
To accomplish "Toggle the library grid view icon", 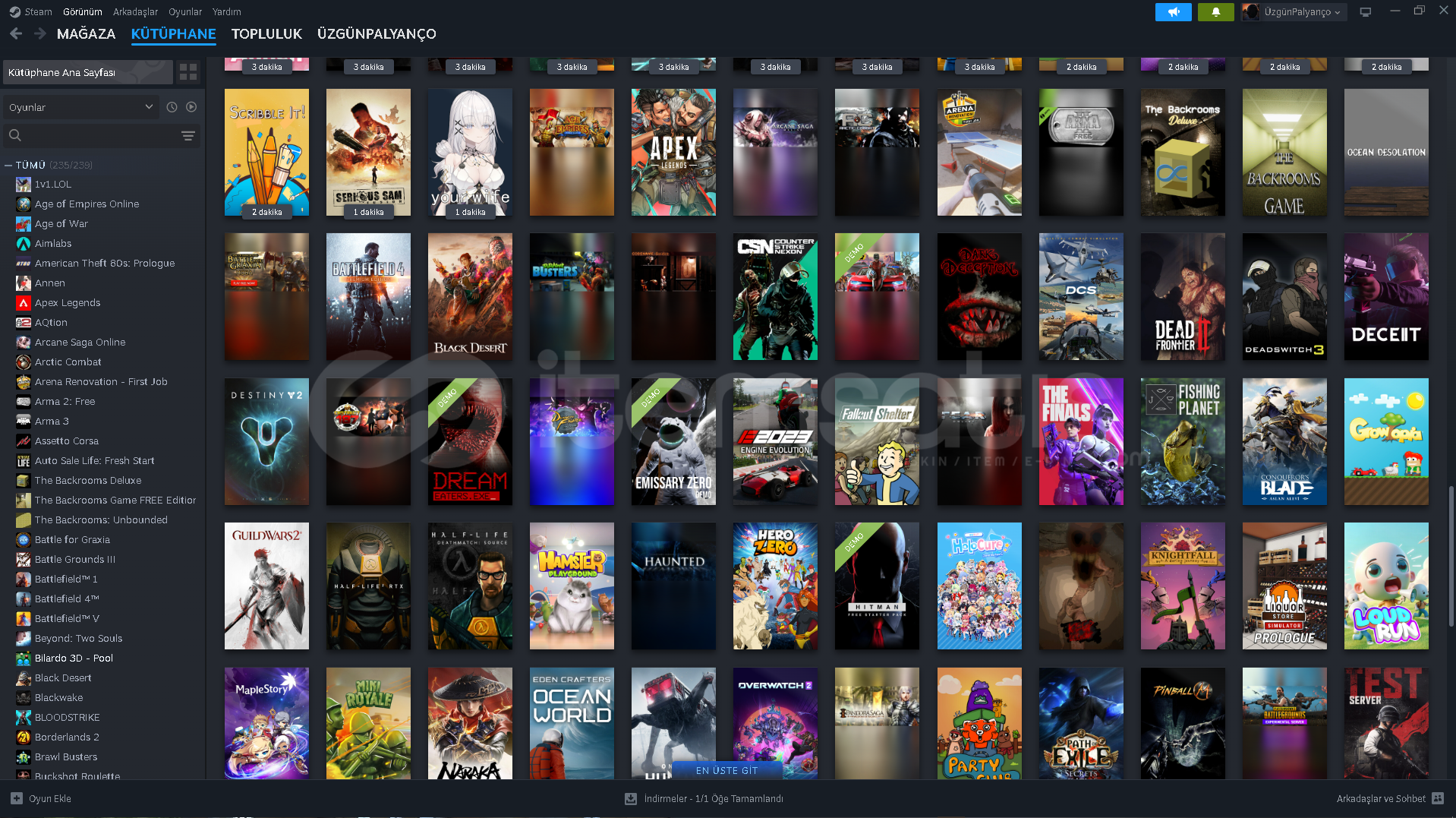I will (x=188, y=72).
